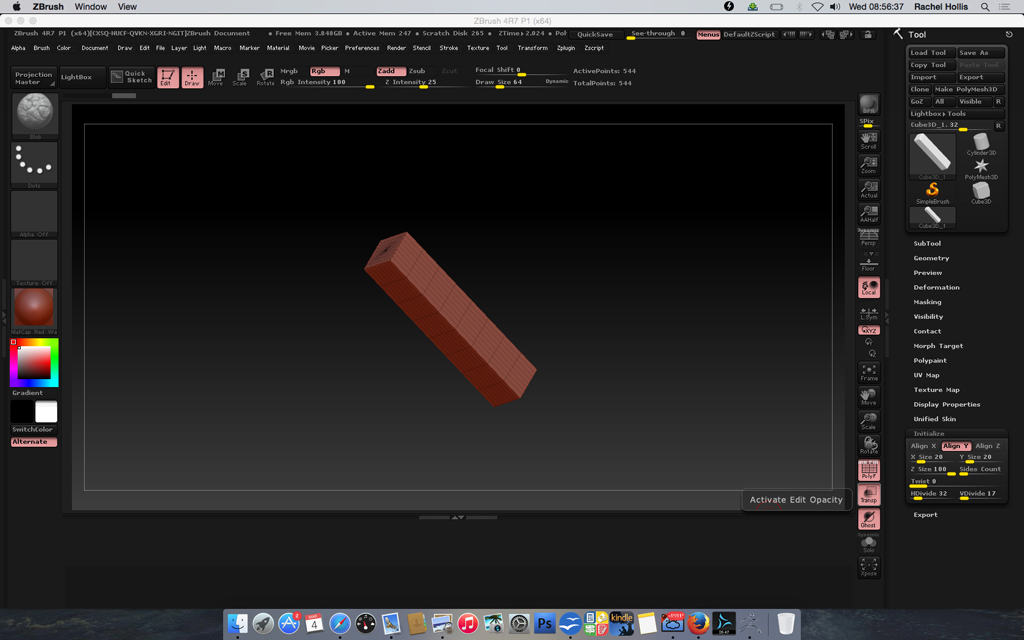Click the Save As button
This screenshot has height=640, width=1024.
(981, 53)
